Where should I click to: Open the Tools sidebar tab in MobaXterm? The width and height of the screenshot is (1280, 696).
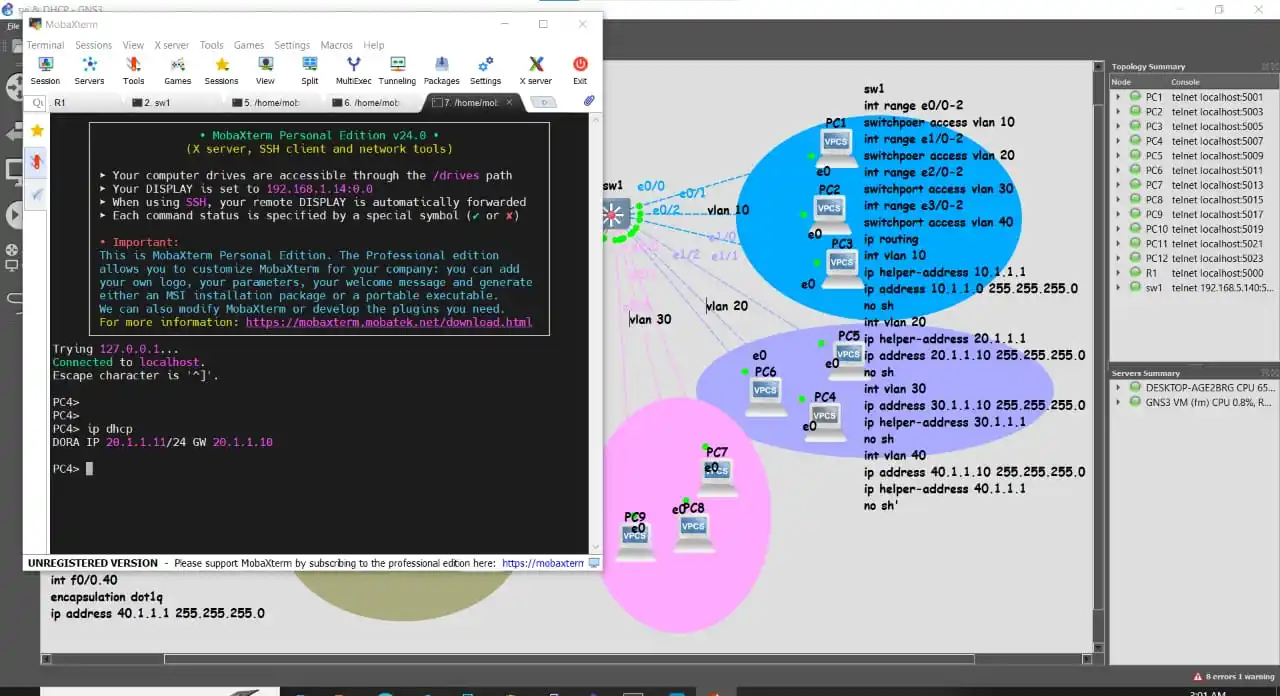click(x=37, y=162)
